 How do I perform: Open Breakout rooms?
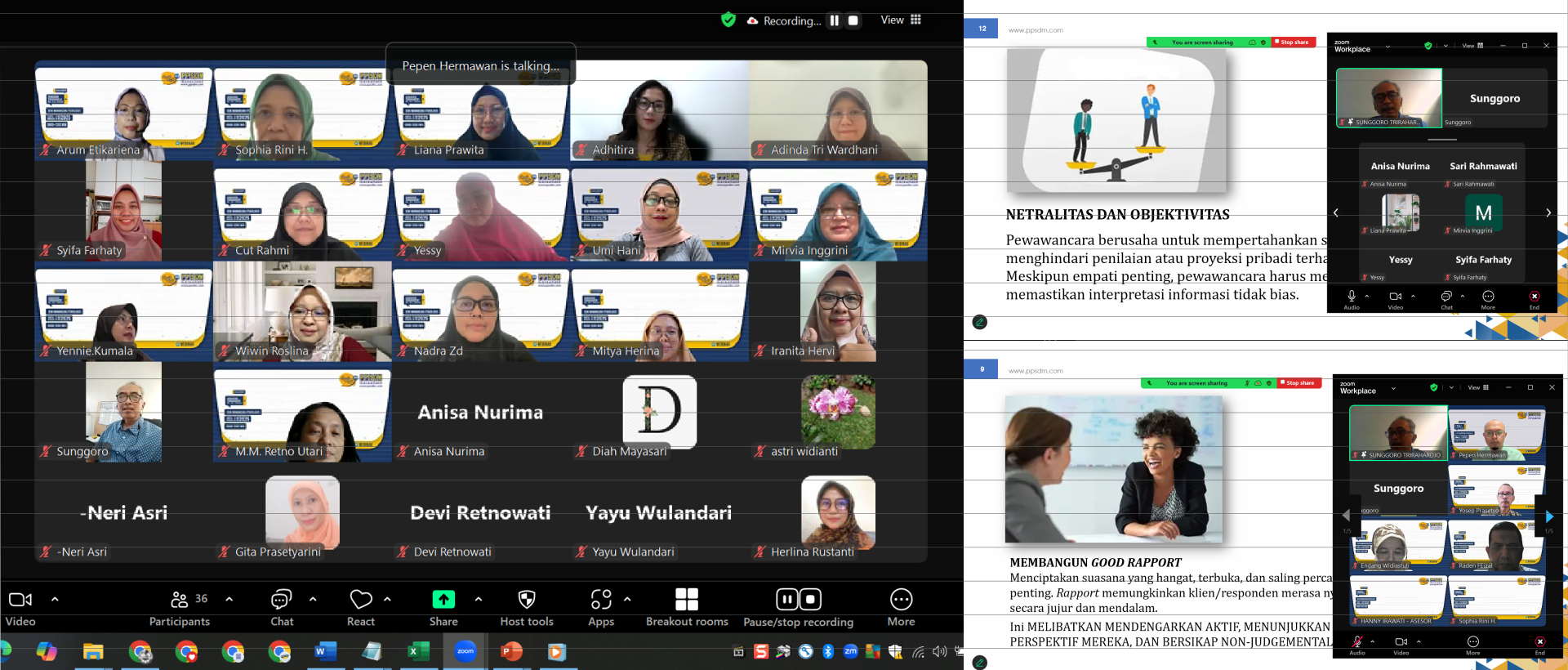coord(687,600)
